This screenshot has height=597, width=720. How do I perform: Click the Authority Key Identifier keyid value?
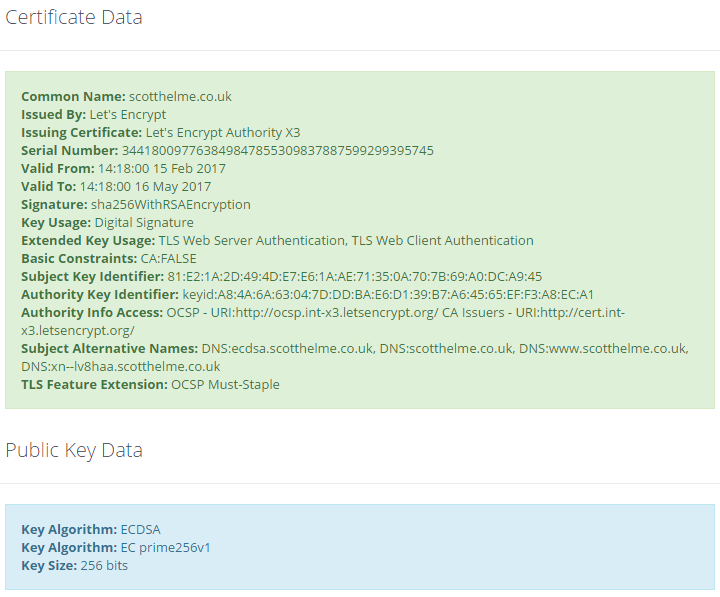click(x=388, y=295)
